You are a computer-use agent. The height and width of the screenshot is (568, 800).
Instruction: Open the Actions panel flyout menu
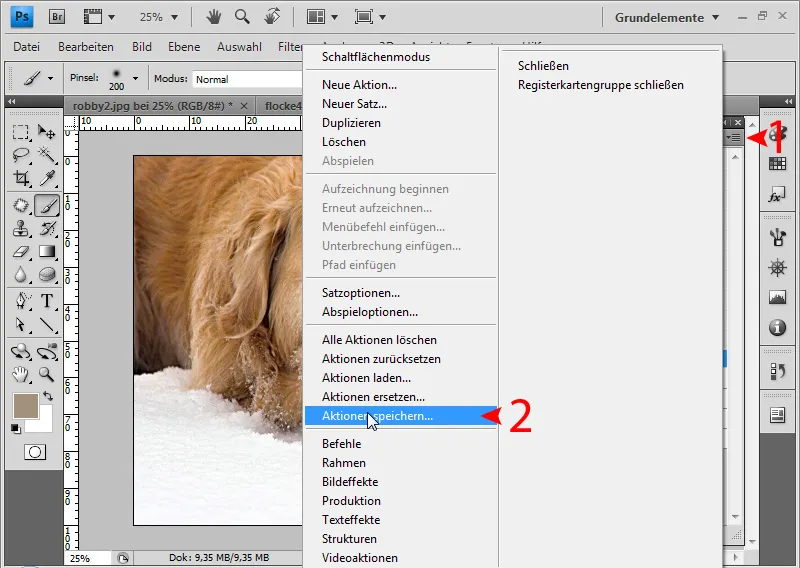click(x=734, y=137)
